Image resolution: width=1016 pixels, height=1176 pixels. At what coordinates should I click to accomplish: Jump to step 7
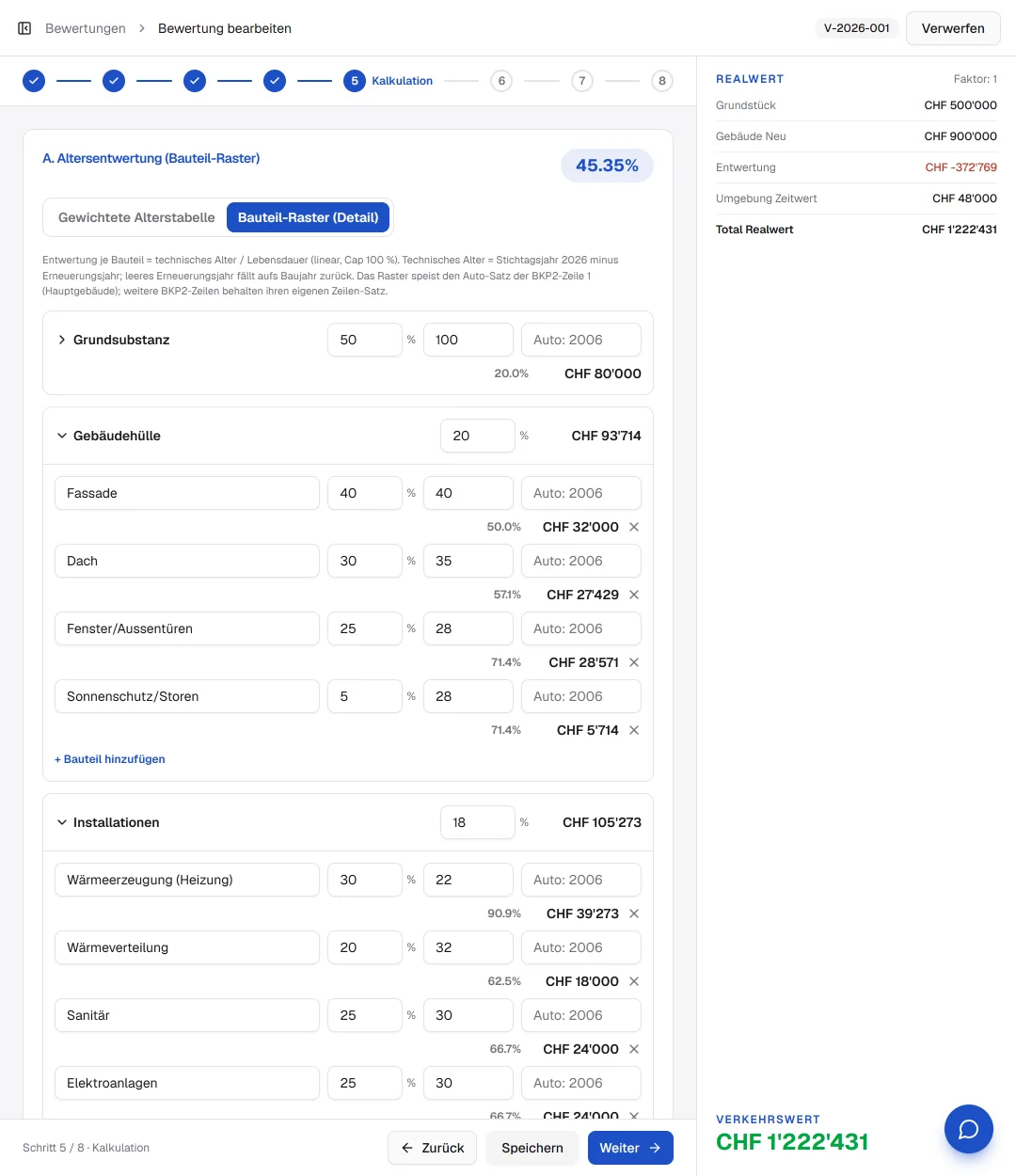[x=582, y=81]
